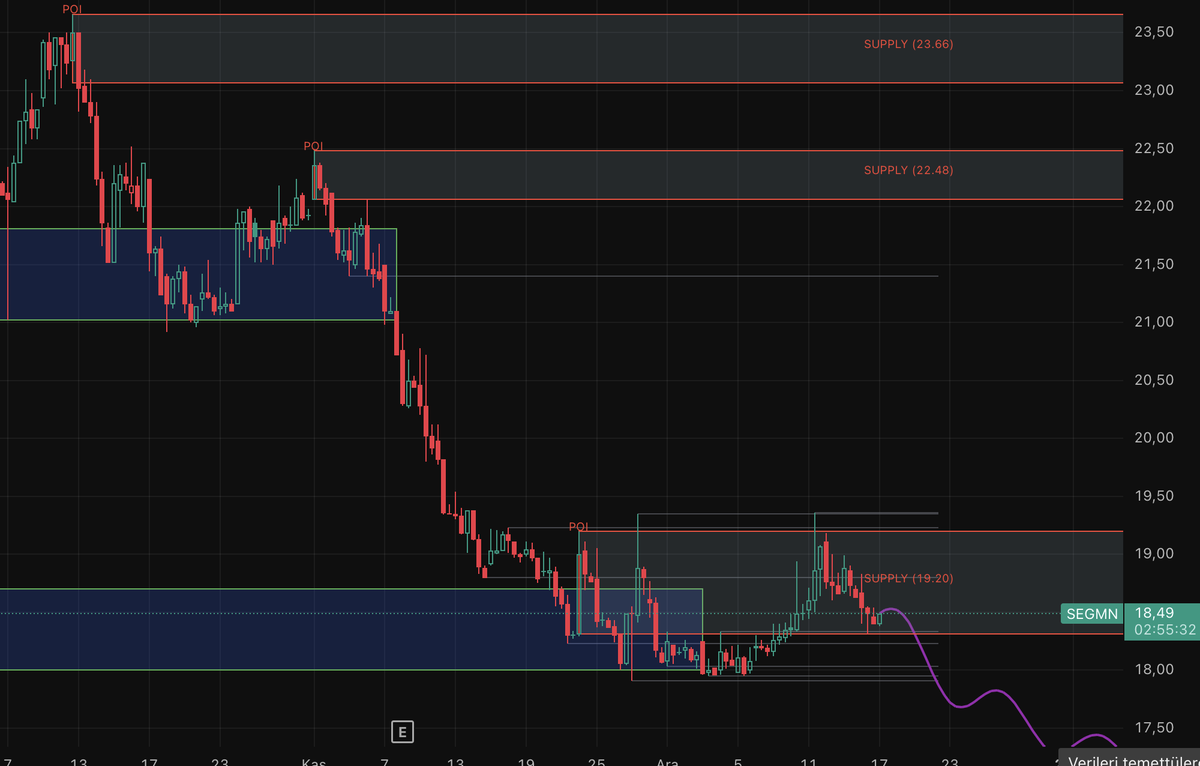Screen dimensions: 1200x766
Task: Click the 22,50 price axis label
Action: click(x=1154, y=148)
